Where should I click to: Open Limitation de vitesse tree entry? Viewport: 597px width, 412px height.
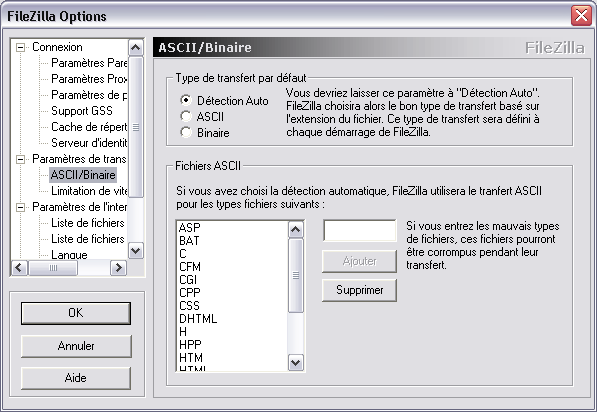tap(89, 191)
